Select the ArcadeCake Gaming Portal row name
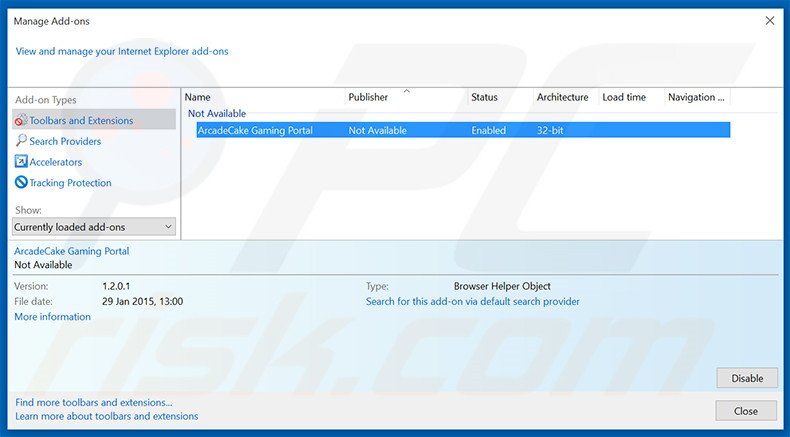 coord(255,130)
